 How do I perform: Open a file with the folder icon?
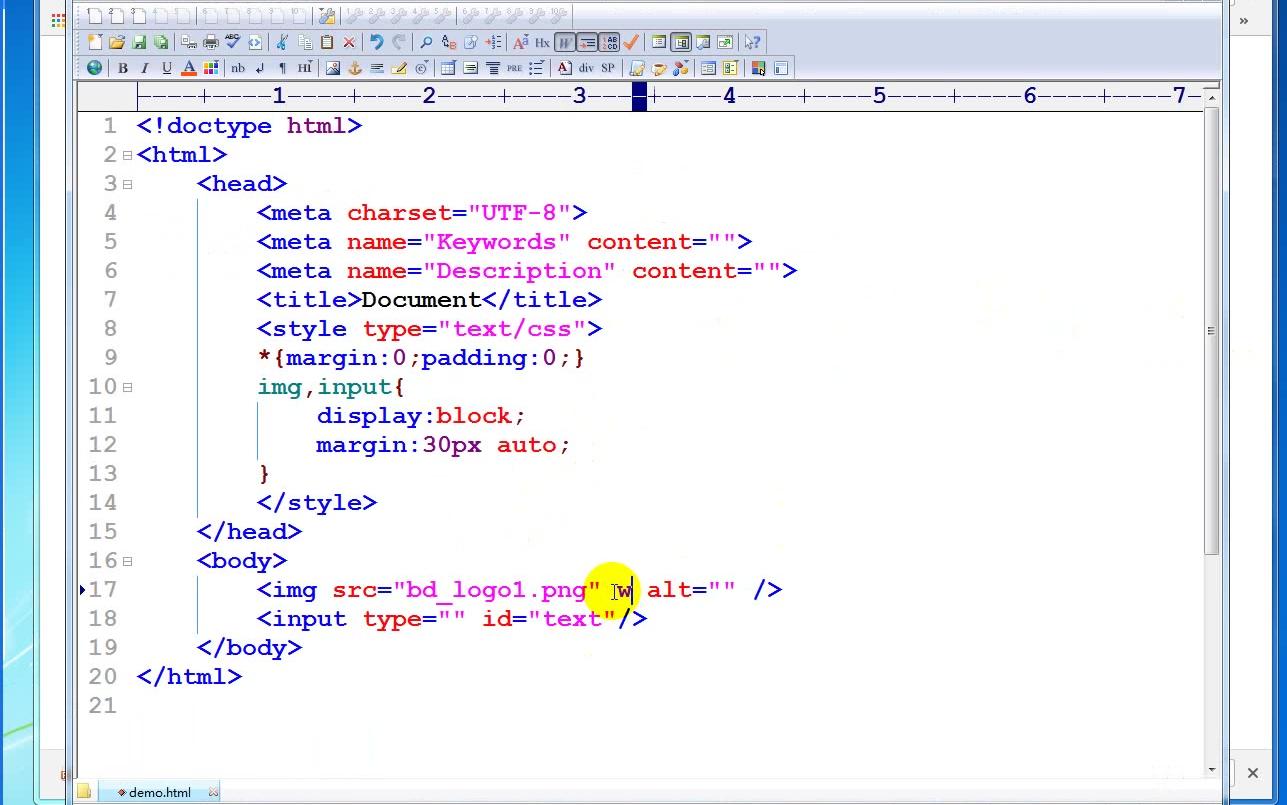[x=117, y=42]
